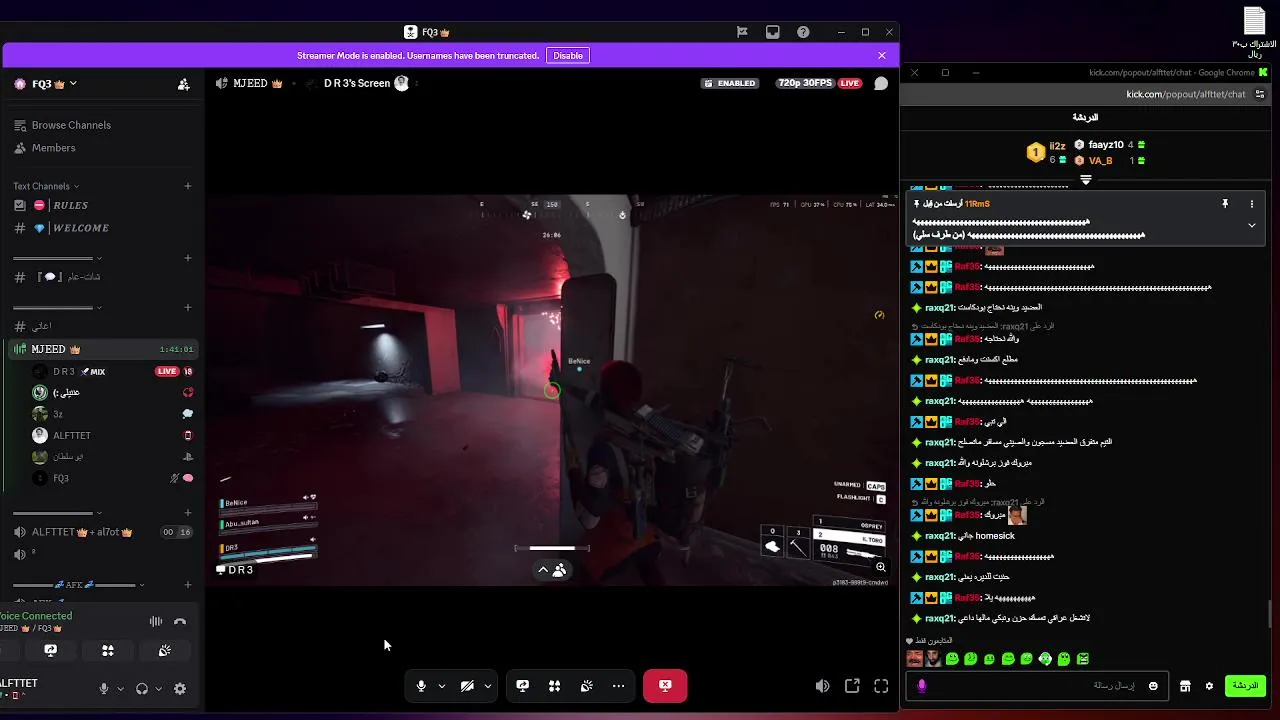Screen dimensions: 1280x720
Task: Open output device options in user panel
Action: pos(158,688)
